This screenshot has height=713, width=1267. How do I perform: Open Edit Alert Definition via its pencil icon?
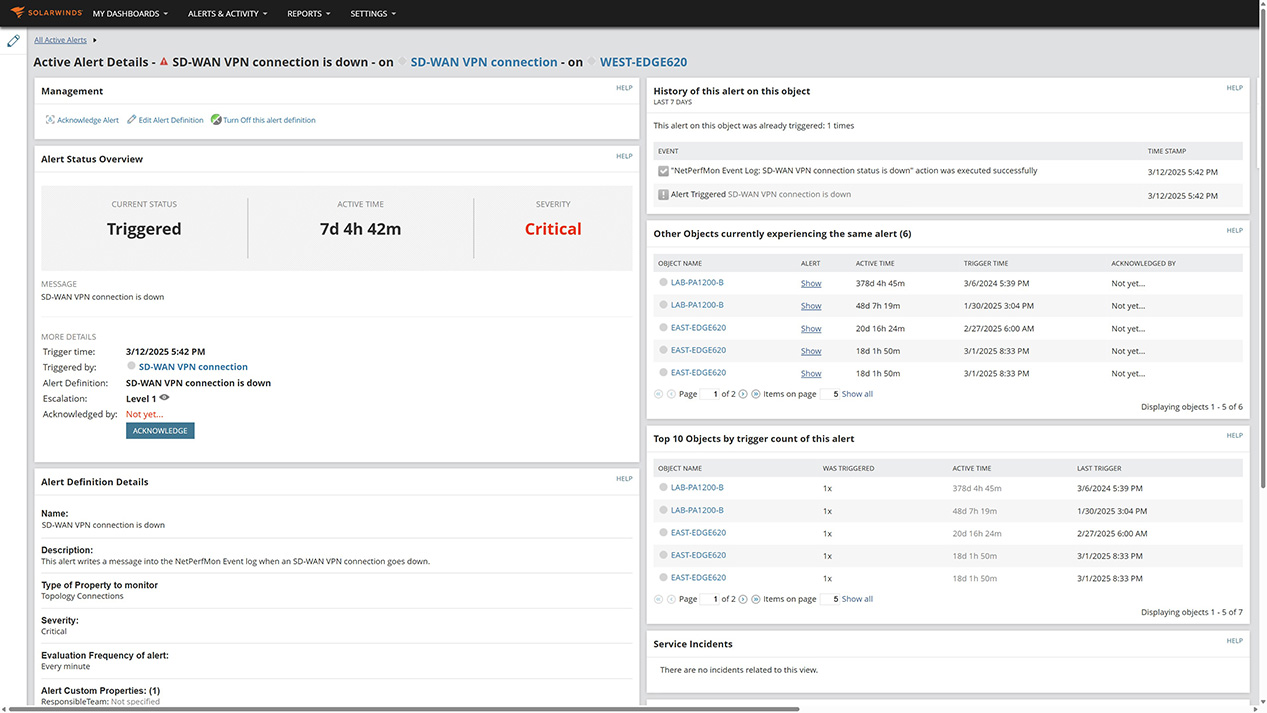[129, 119]
